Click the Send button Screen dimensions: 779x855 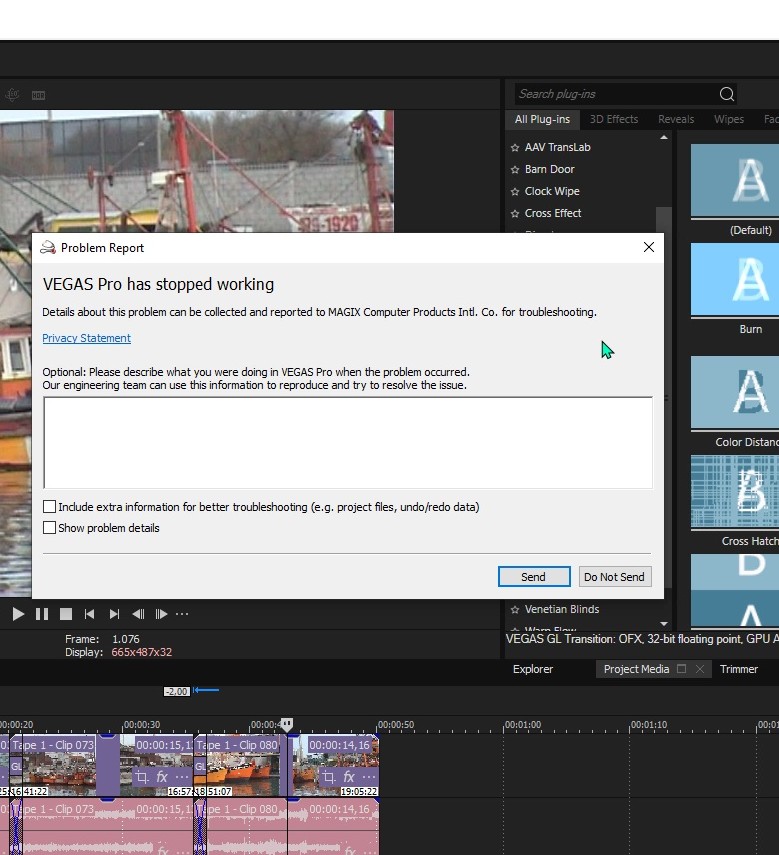534,576
